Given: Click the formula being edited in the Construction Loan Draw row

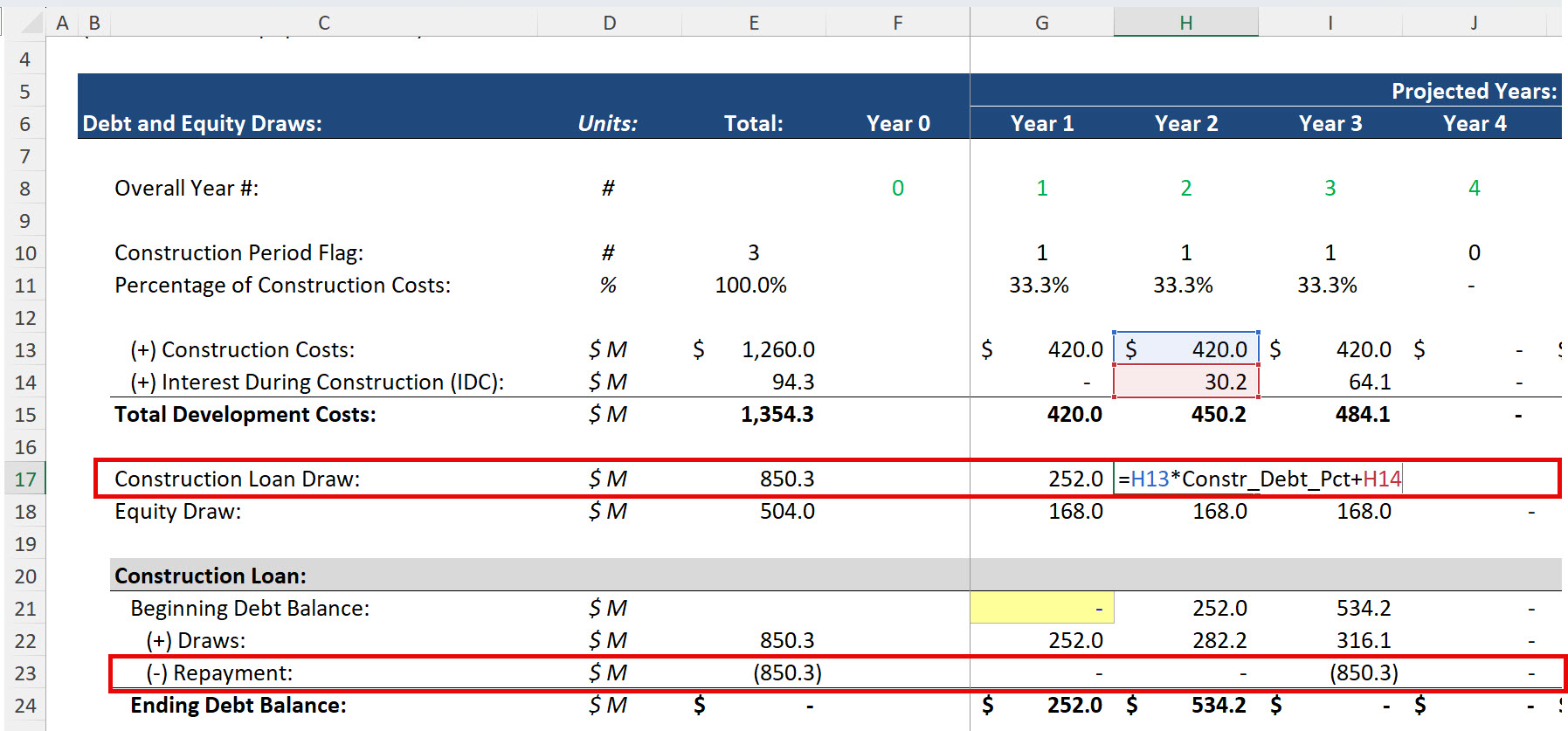Looking at the screenshot, I should pos(1260,479).
